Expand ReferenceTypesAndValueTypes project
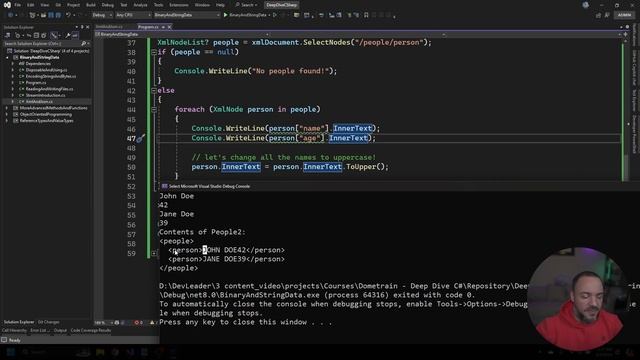This screenshot has height=360, width=640. pos(7,121)
